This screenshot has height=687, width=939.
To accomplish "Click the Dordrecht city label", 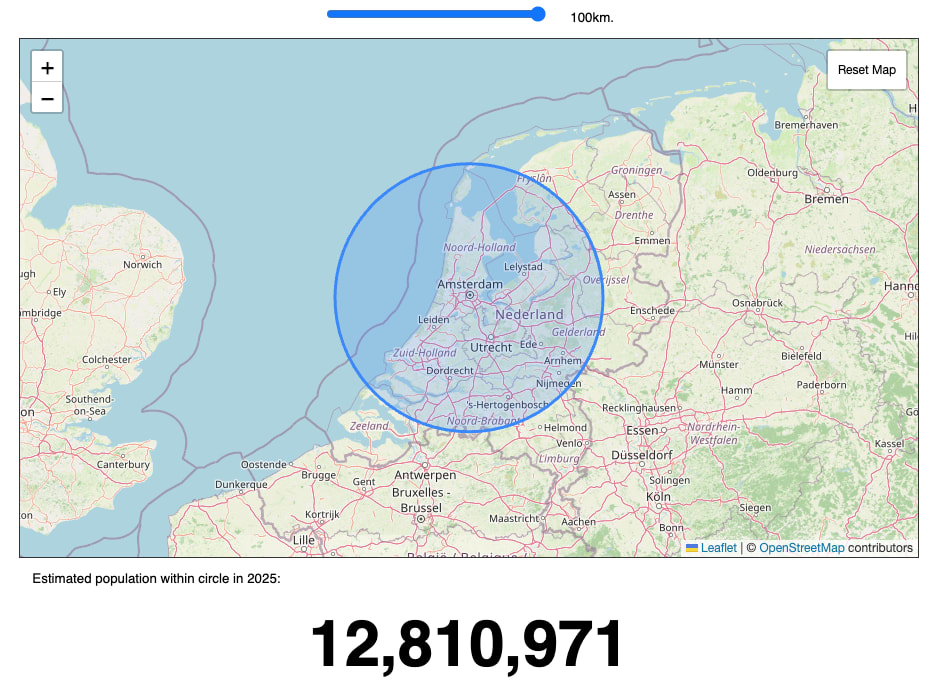I will pyautogui.click(x=450, y=371).
